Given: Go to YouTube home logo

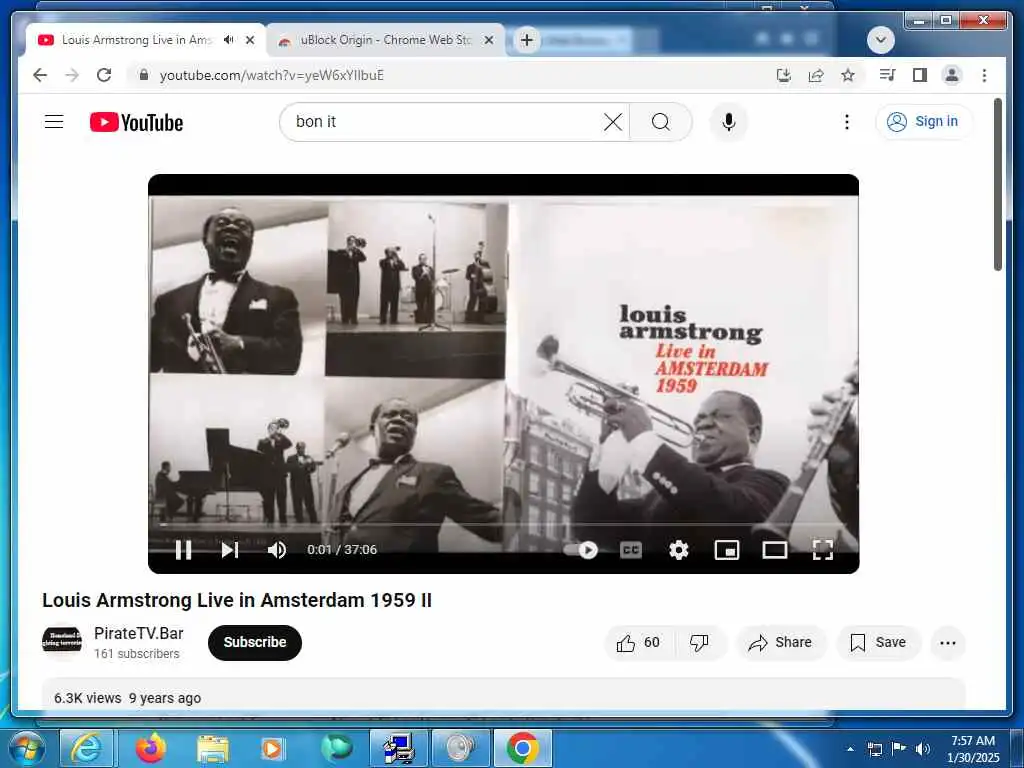Looking at the screenshot, I should [x=136, y=122].
